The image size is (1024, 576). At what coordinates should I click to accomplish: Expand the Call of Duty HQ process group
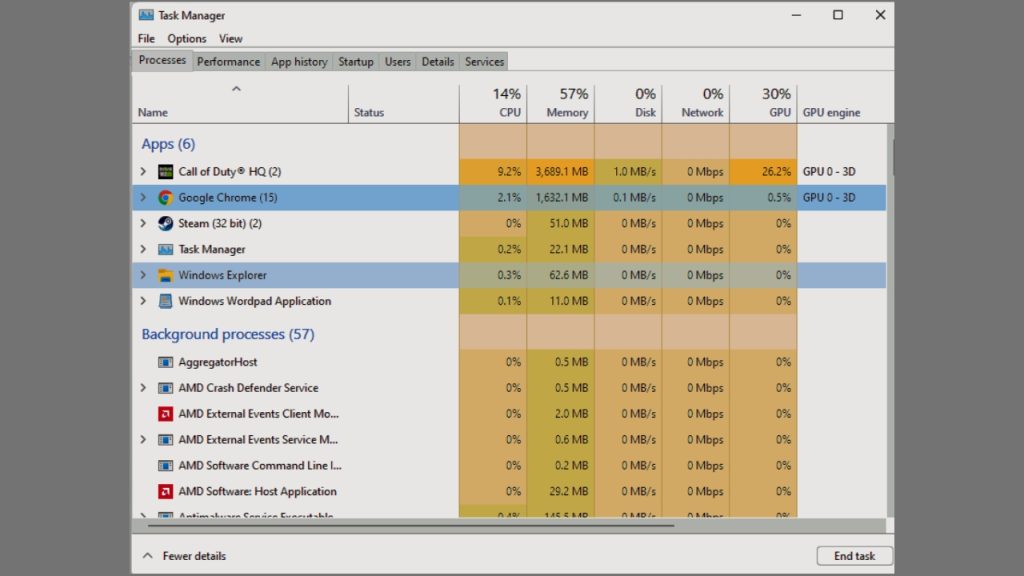click(143, 172)
